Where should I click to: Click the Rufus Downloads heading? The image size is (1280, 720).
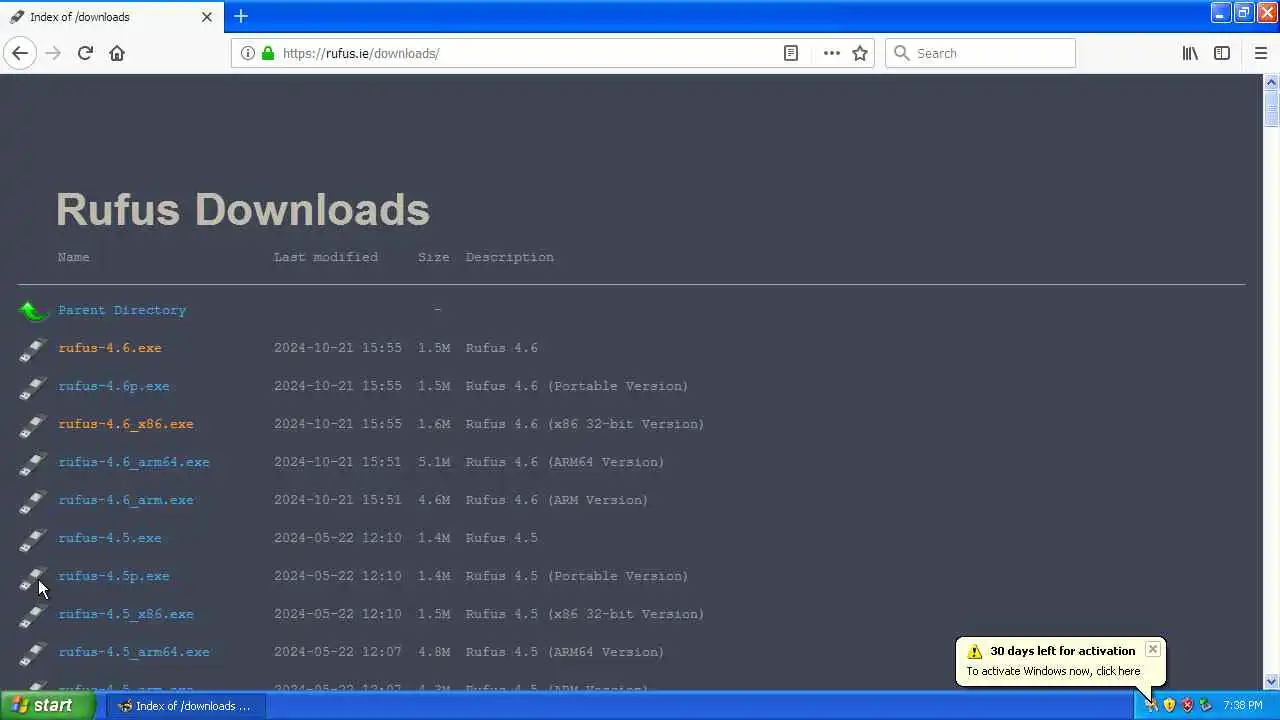243,210
